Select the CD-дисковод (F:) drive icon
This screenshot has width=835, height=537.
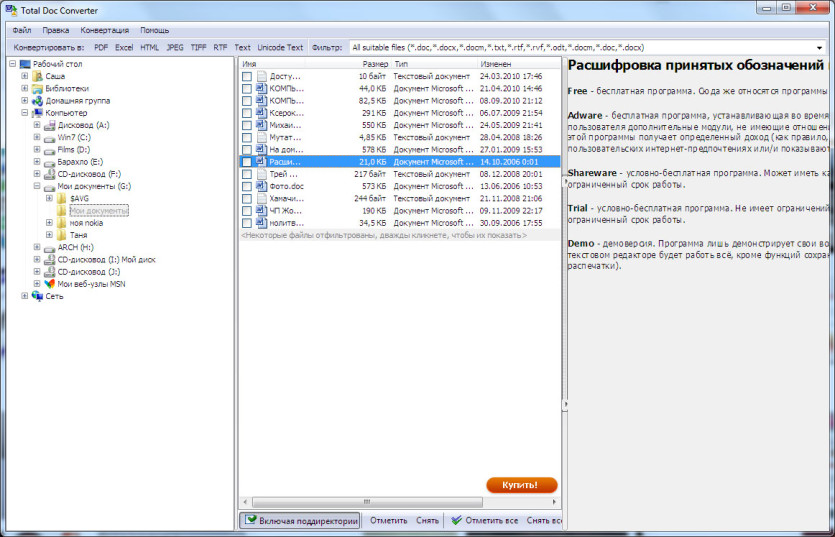point(49,174)
